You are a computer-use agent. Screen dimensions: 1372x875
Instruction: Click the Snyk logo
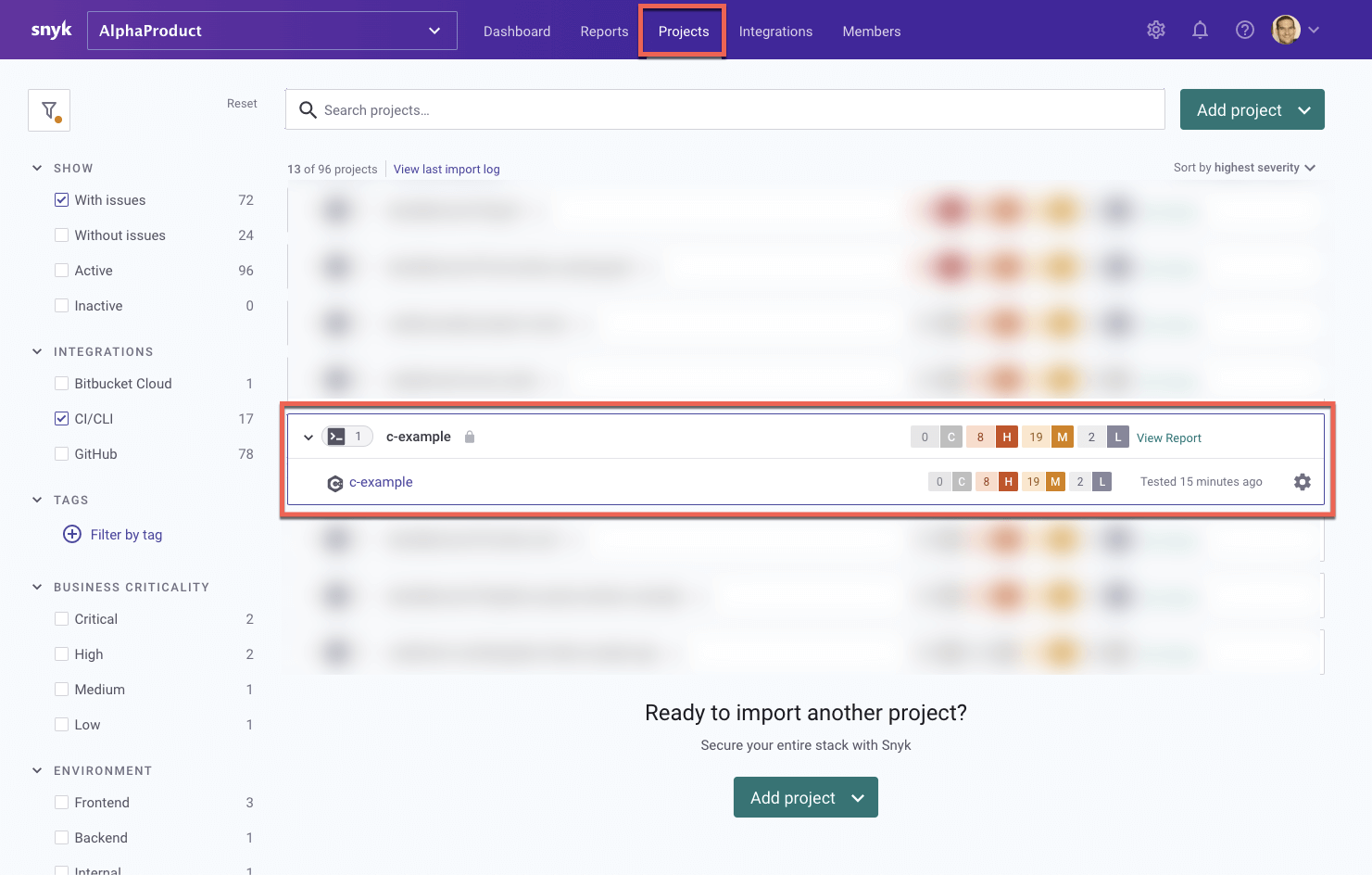pos(51,30)
